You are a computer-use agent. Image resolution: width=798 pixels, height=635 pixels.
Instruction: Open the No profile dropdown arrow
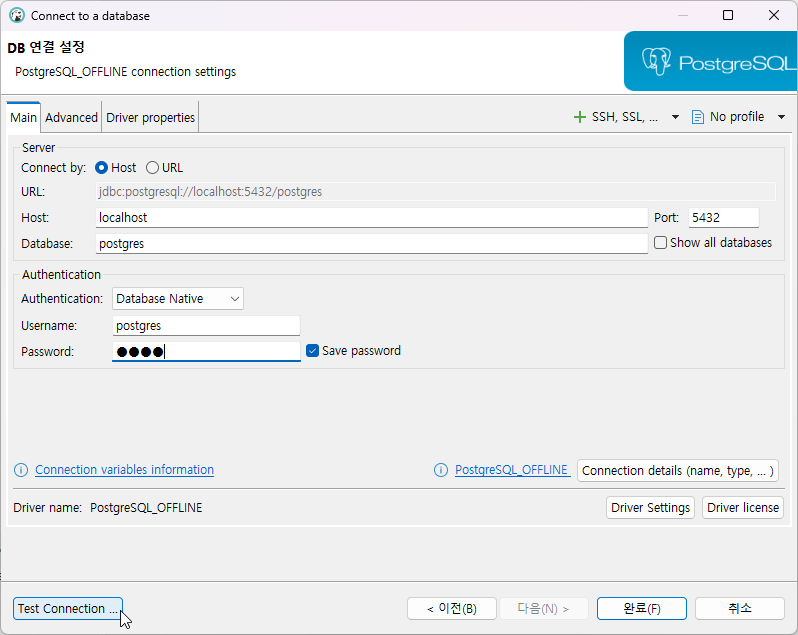(x=781, y=117)
